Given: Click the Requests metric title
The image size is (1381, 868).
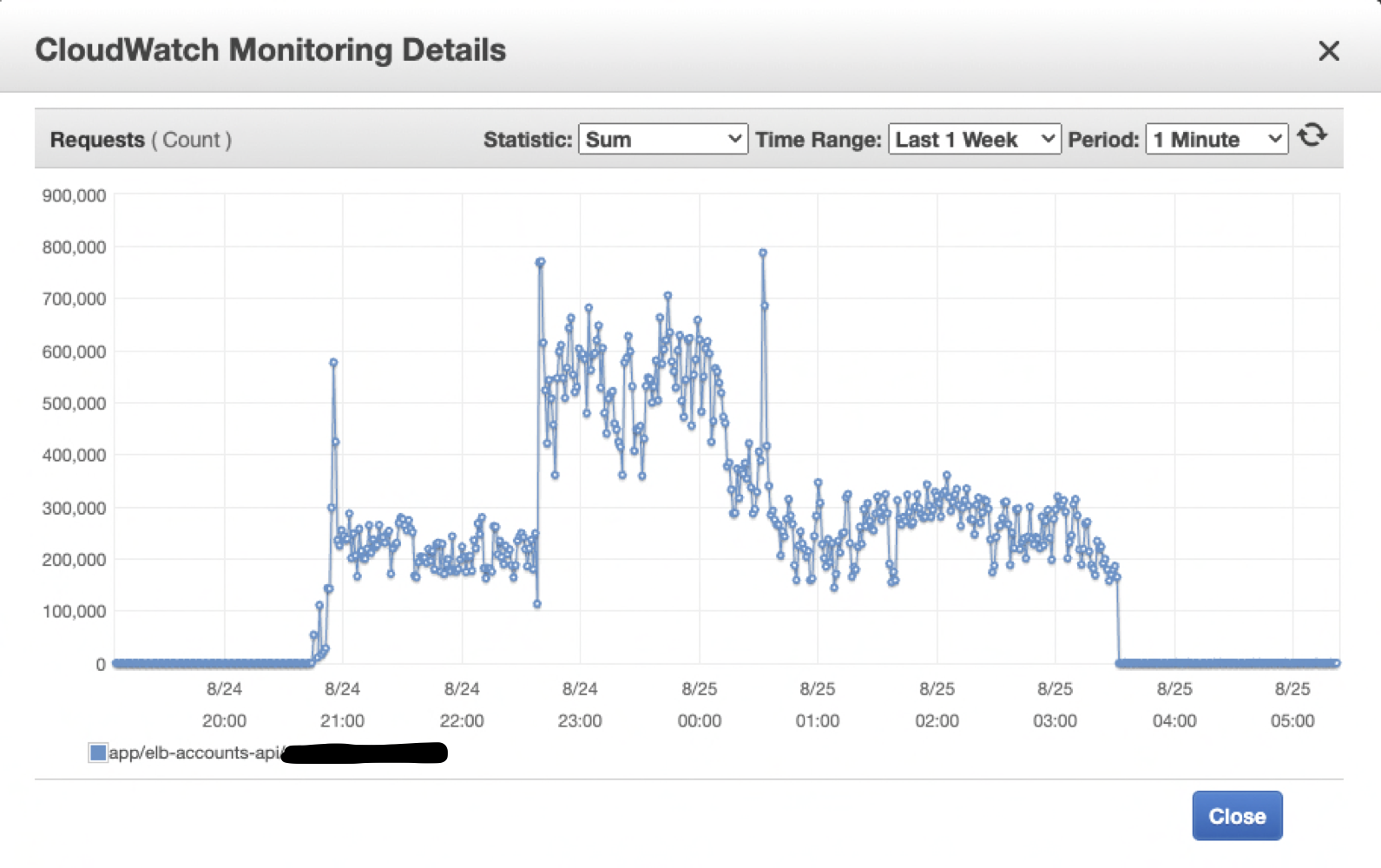Looking at the screenshot, I should pyautogui.click(x=97, y=140).
